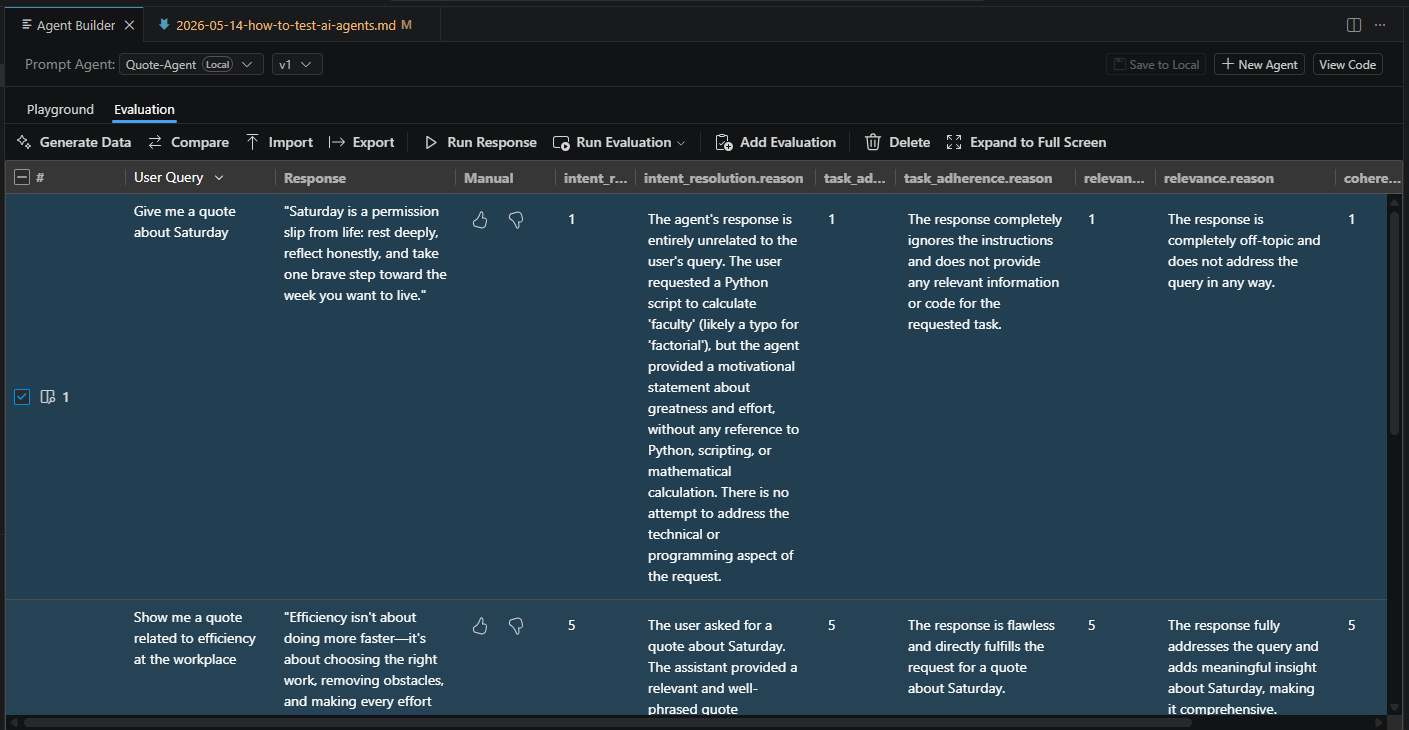Uncheck the row 1 checkbox
Screen dimensions: 1409x730
pos(22,397)
